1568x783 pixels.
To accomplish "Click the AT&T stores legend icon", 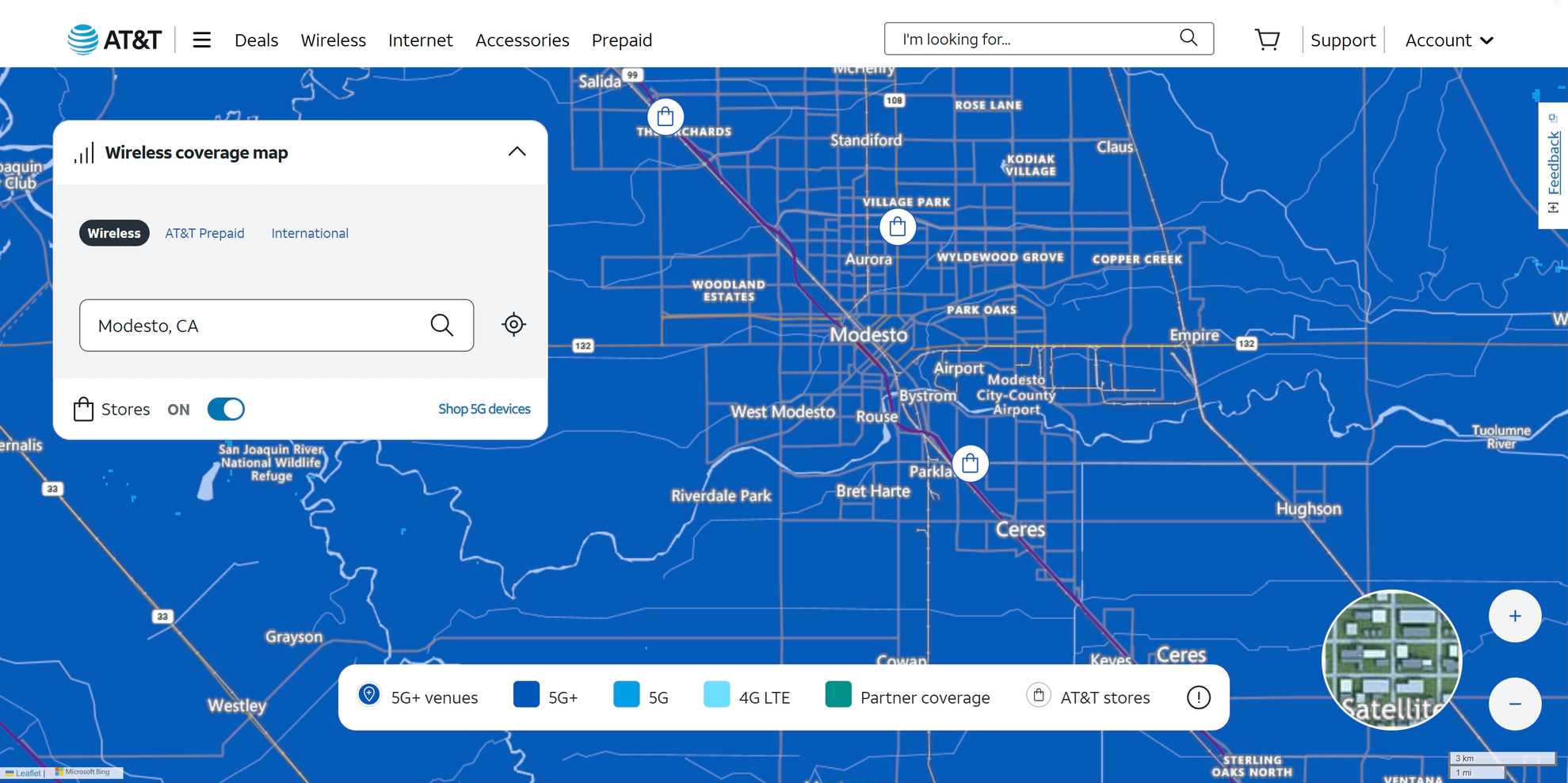I will point(1038,695).
